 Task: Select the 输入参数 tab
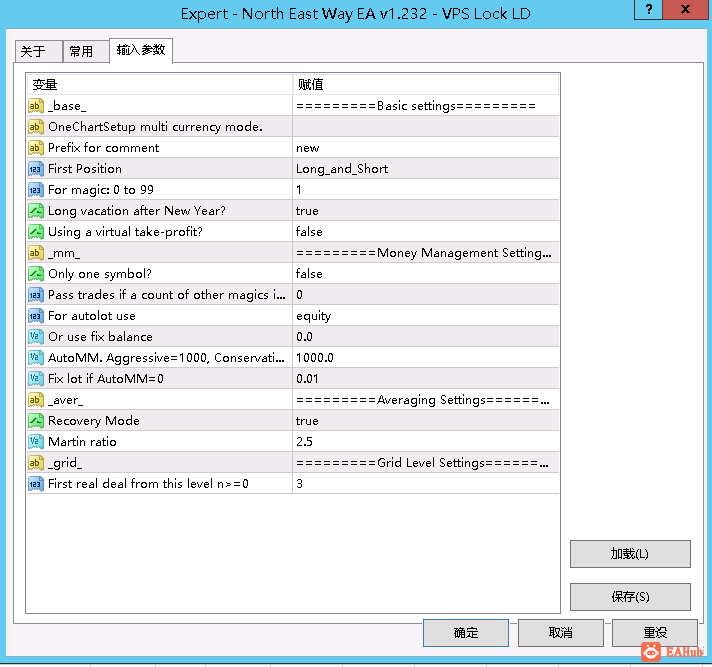click(x=141, y=50)
